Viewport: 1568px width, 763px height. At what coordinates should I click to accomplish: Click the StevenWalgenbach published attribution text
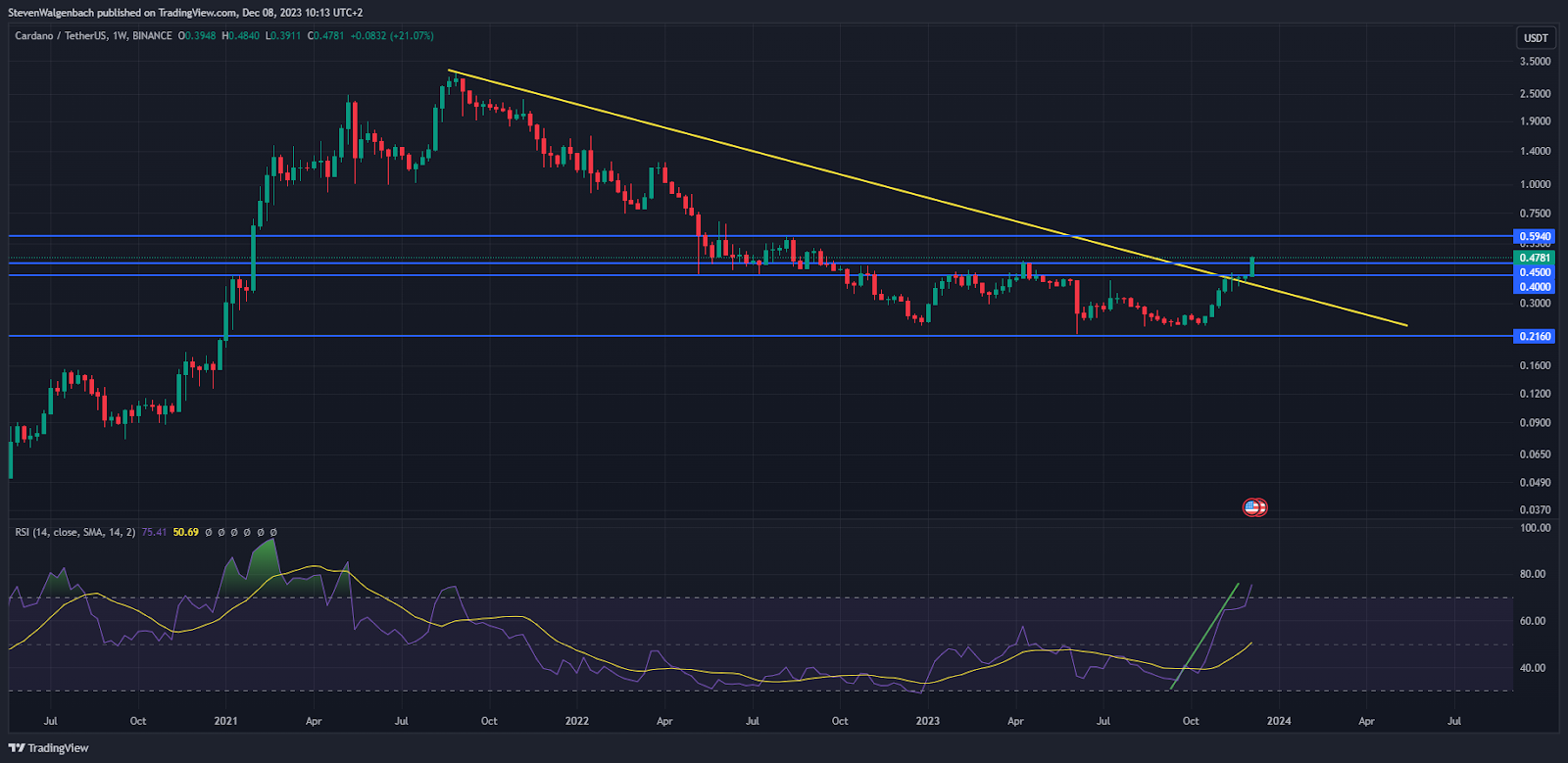pyautogui.click(x=185, y=13)
